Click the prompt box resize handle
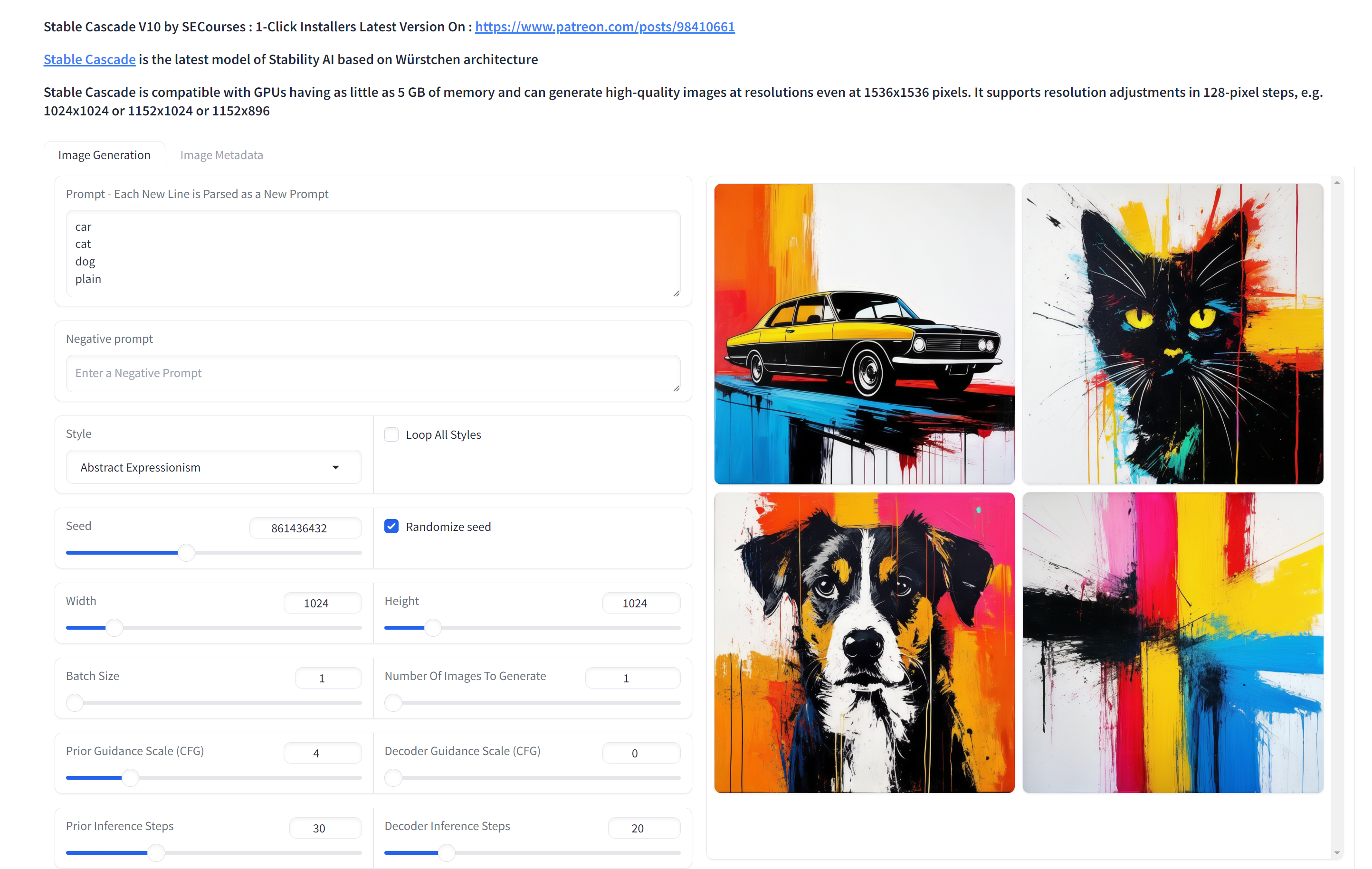The image size is (1372, 869). [676, 293]
